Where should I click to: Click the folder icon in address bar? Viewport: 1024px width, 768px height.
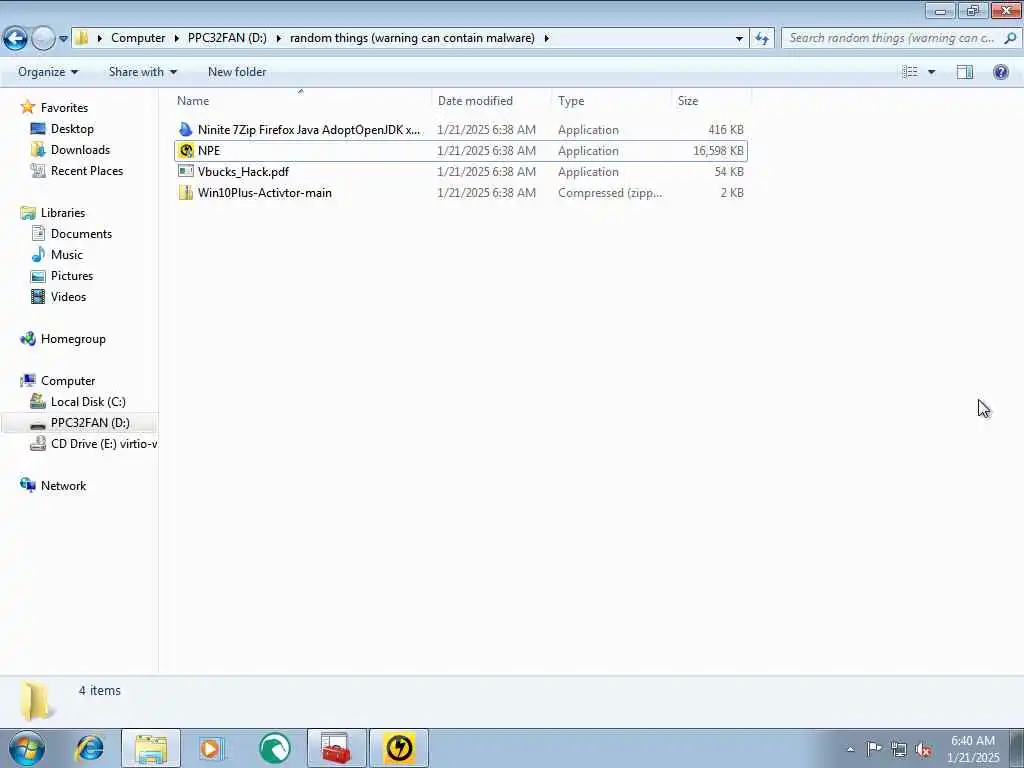point(82,38)
